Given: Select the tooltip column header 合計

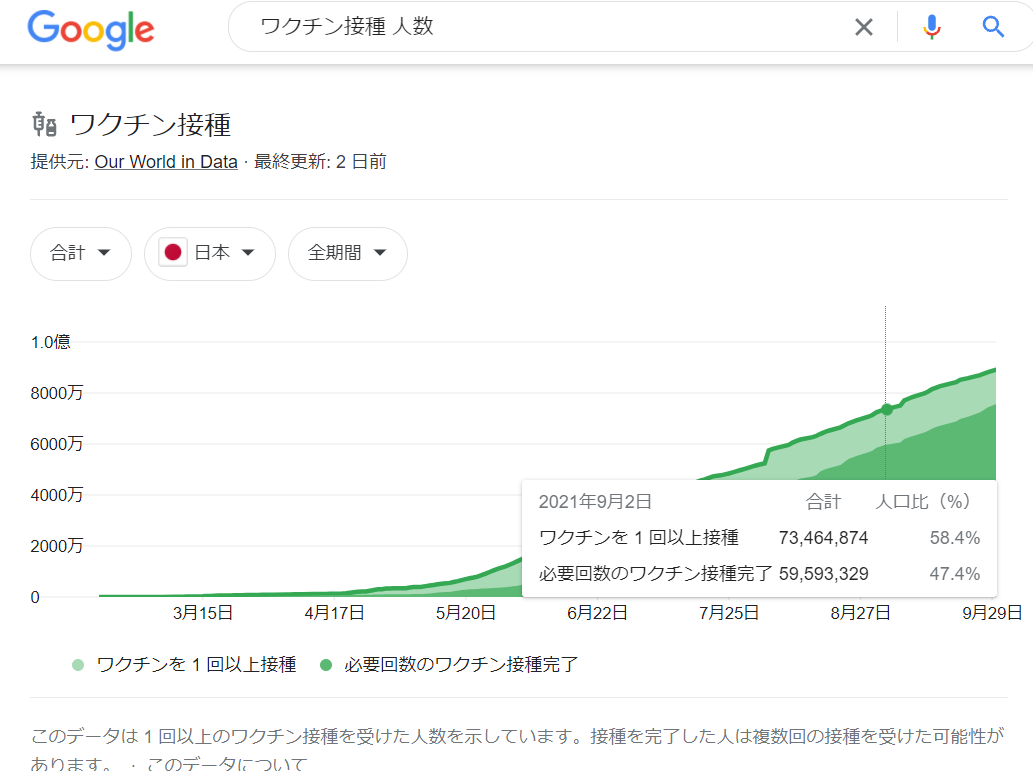Looking at the screenshot, I should [x=824, y=502].
